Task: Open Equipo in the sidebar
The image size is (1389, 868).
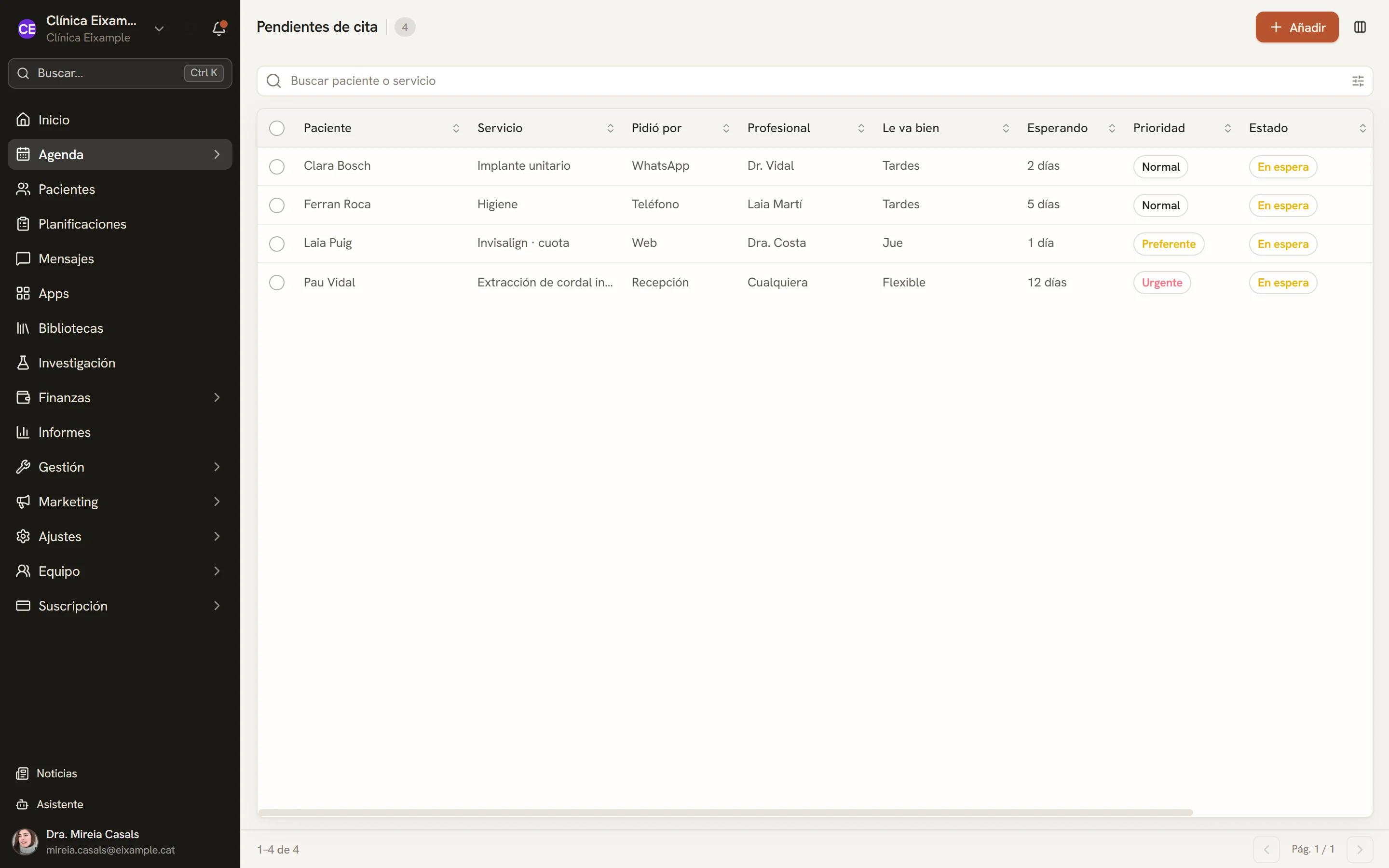Action: tap(120, 570)
